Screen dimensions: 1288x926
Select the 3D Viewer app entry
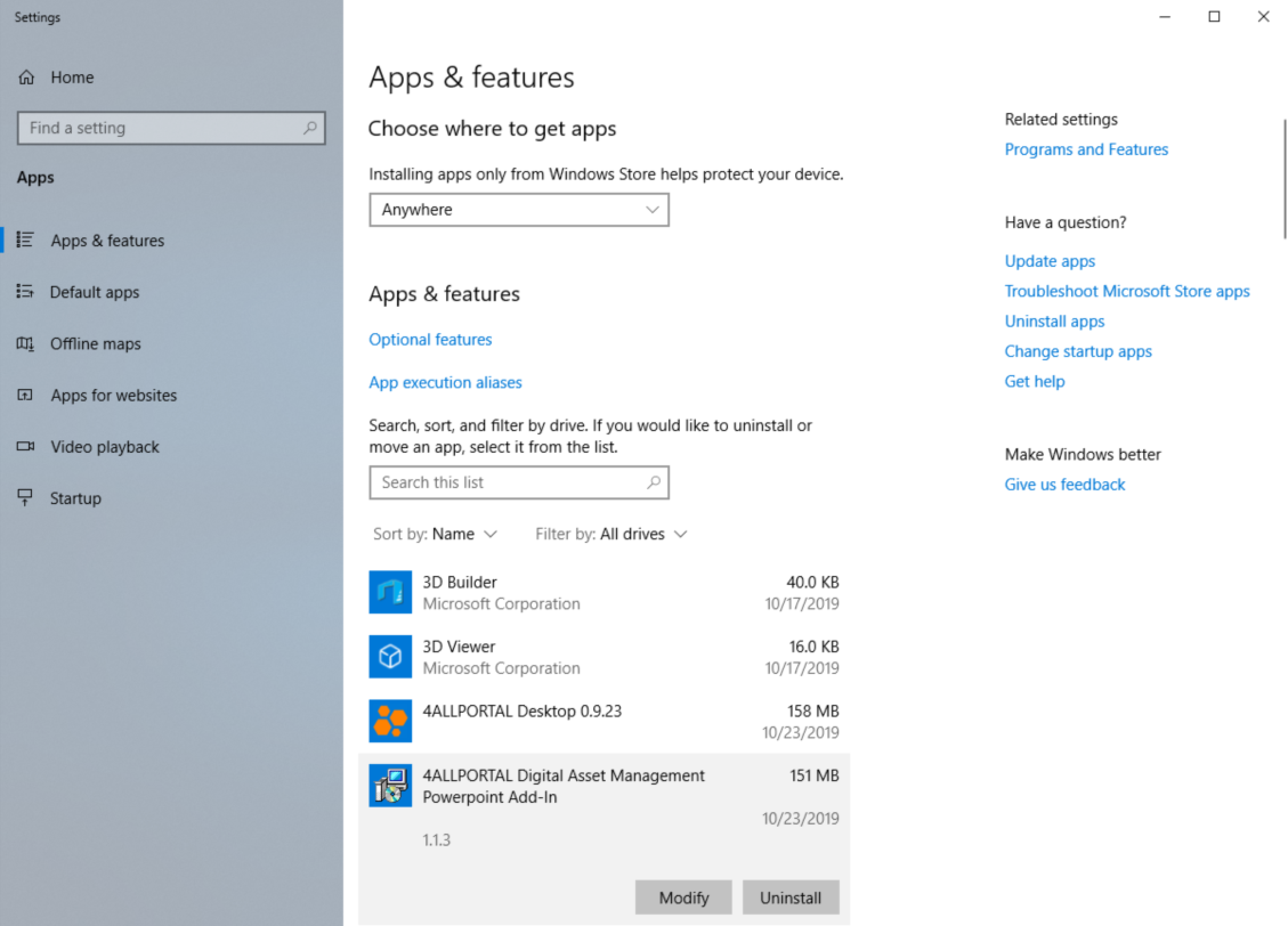tap(604, 657)
